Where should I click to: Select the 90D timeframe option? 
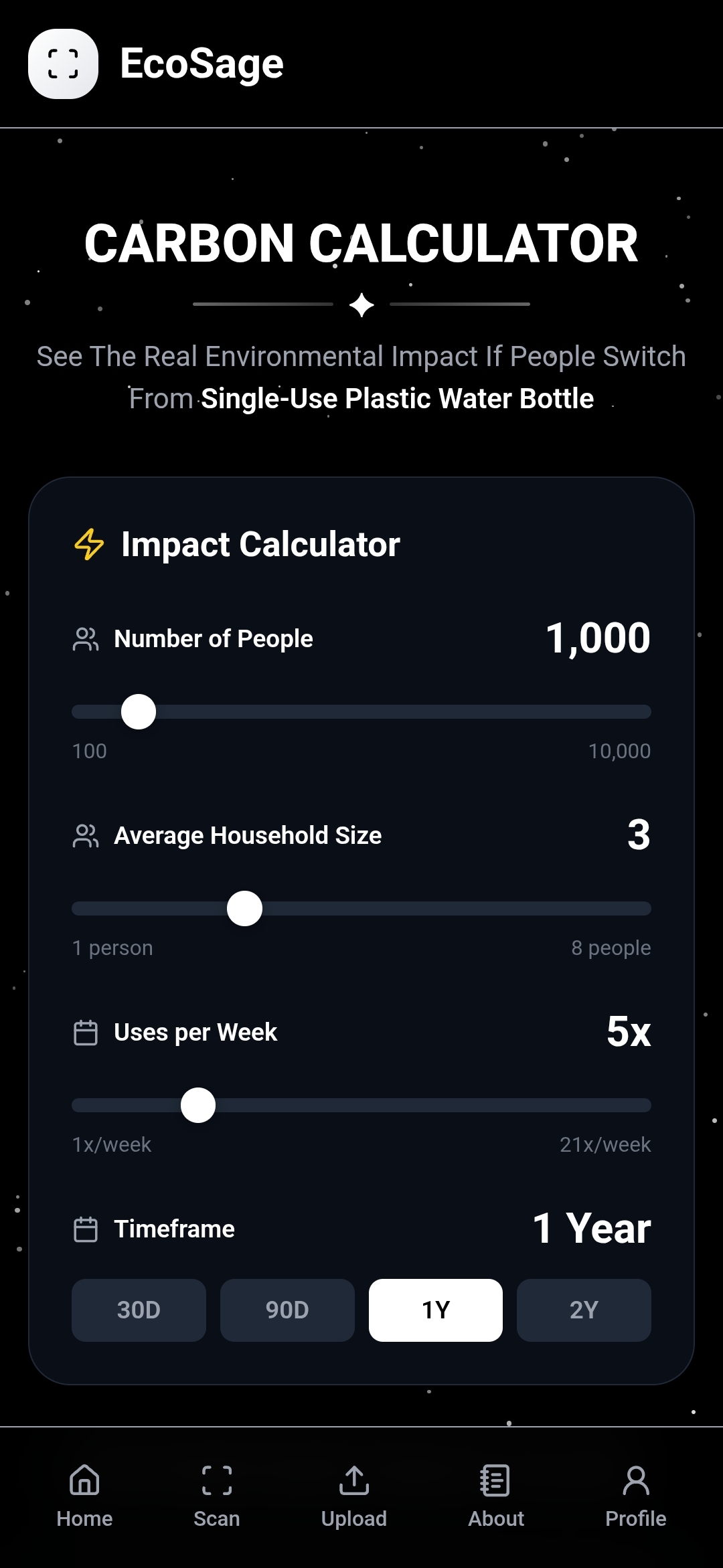pyautogui.click(x=287, y=1310)
